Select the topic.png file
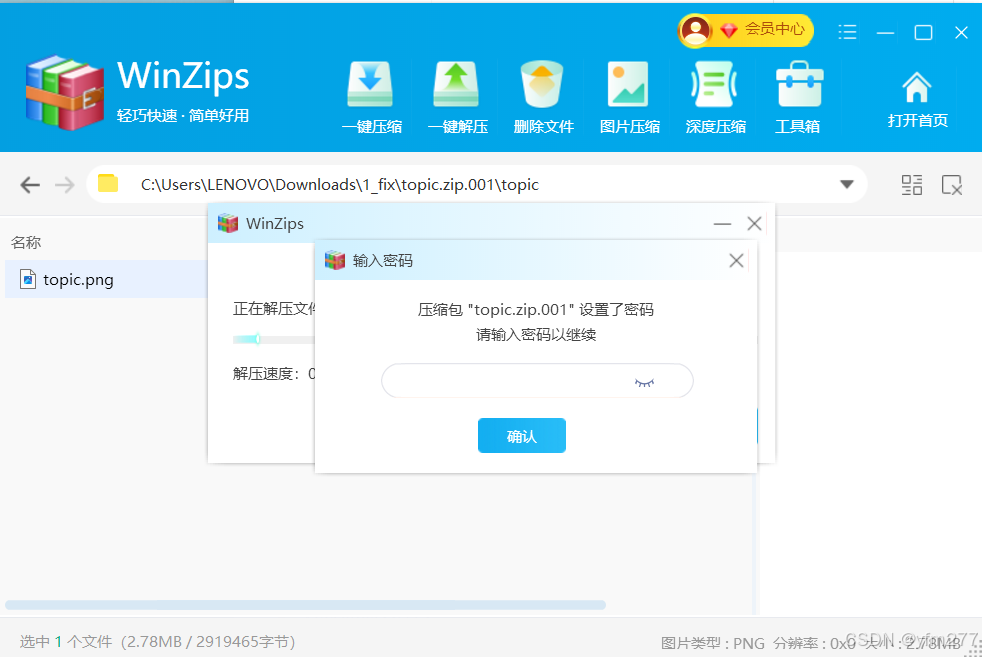Screen dimensions: 982x657 point(106,279)
